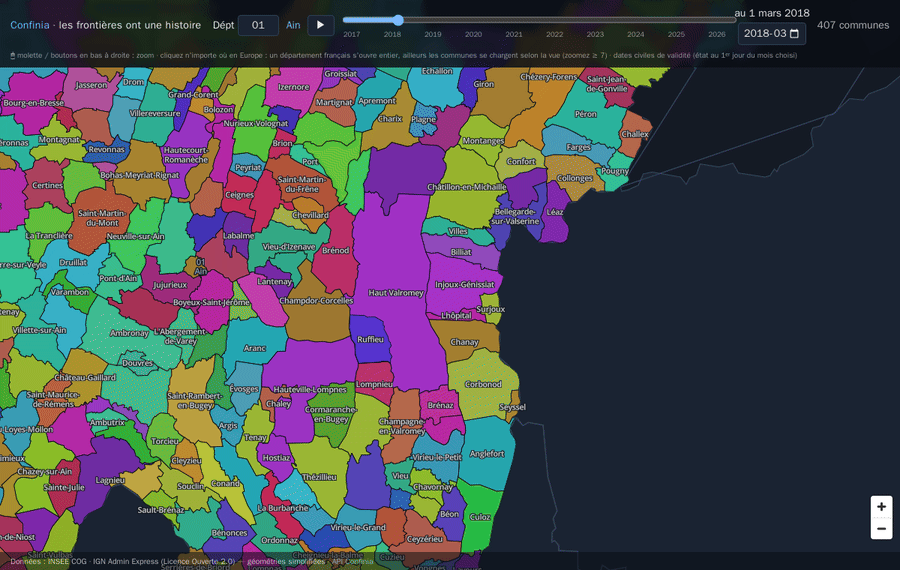Click the Izernore commune label

(293, 87)
